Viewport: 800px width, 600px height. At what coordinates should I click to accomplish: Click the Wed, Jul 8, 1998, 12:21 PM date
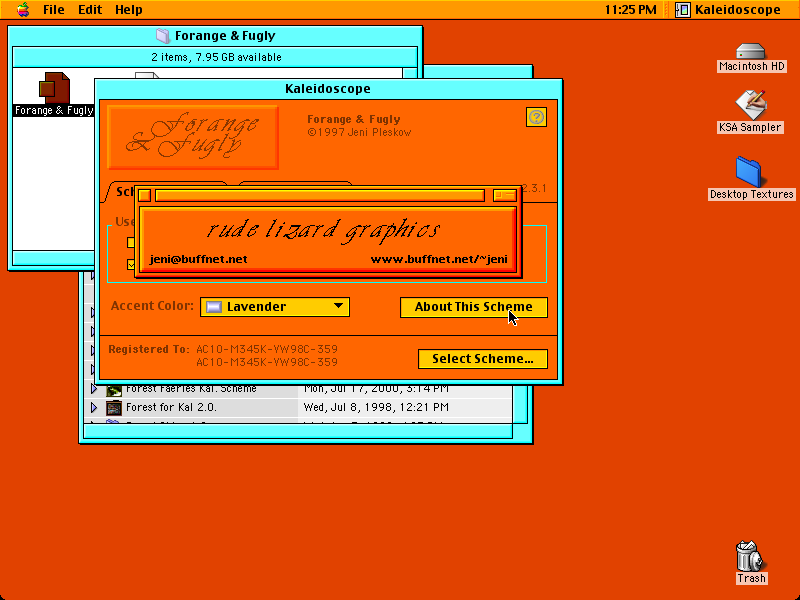(376, 407)
